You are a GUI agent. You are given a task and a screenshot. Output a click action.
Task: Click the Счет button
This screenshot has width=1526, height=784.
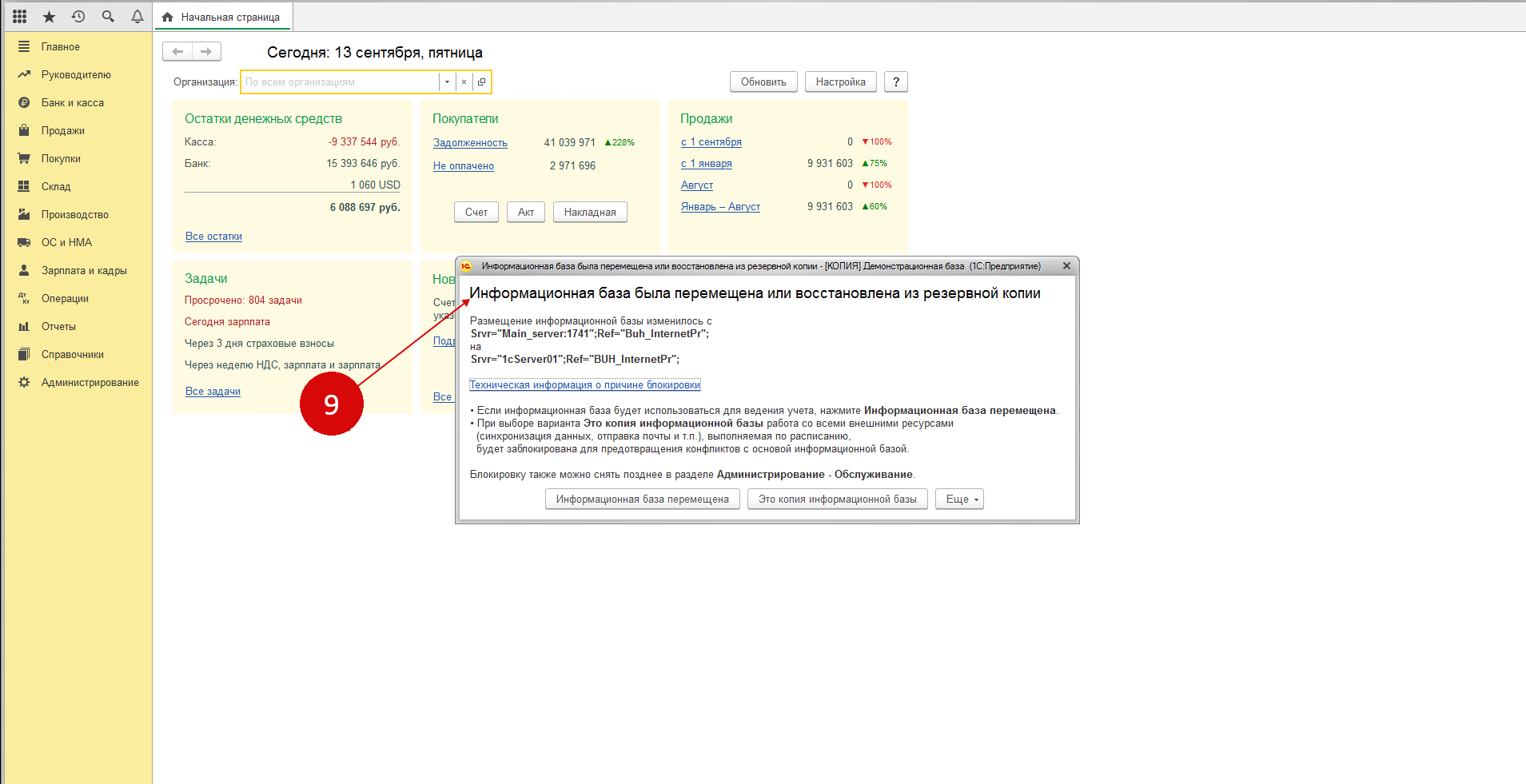pos(476,212)
